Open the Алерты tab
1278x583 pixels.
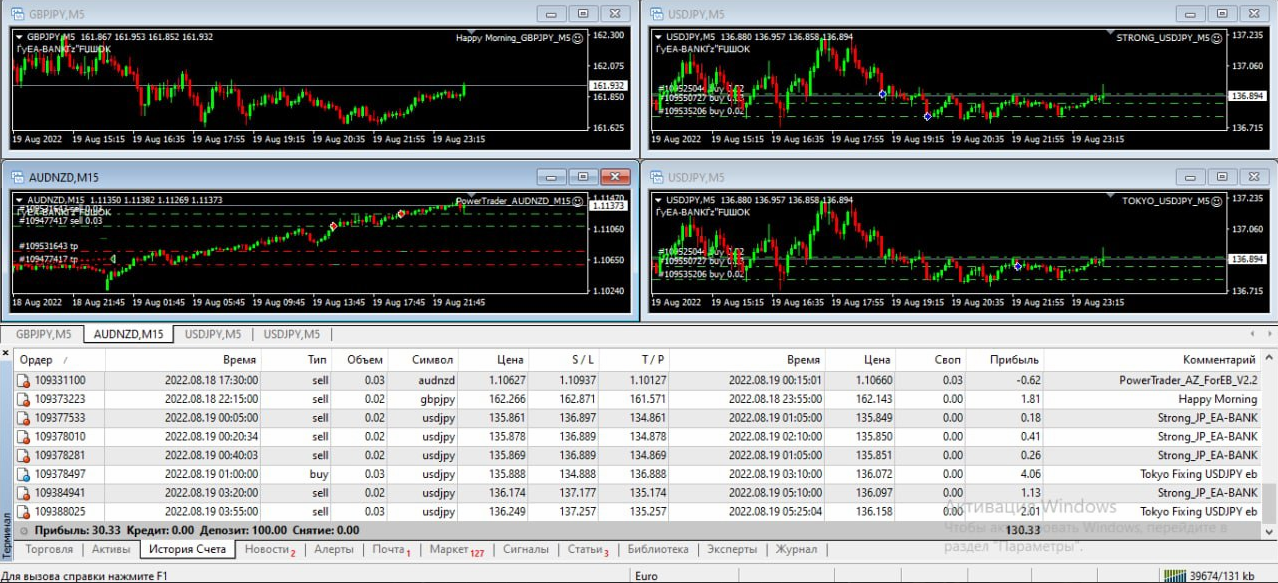(x=333, y=549)
